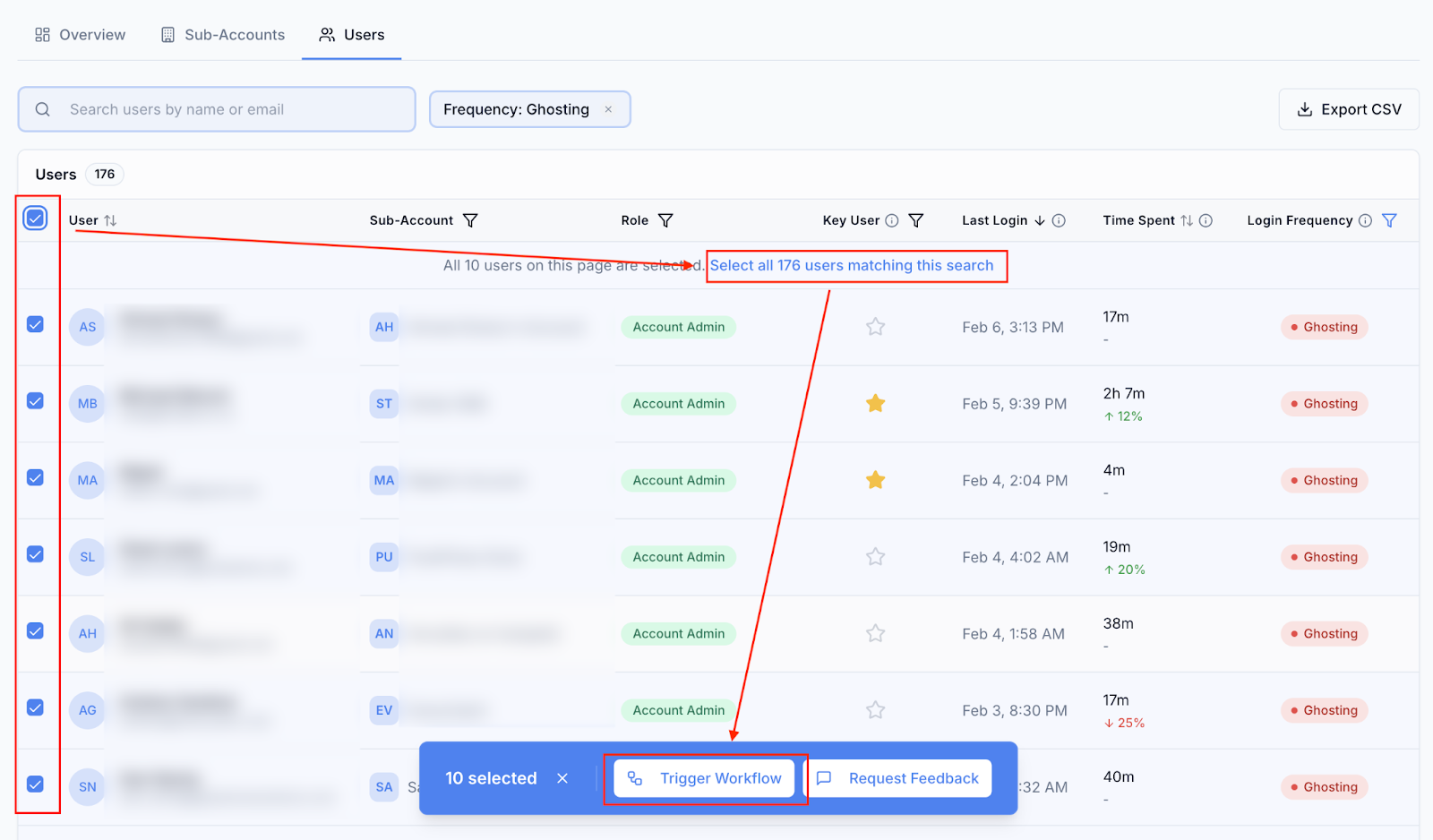The height and width of the screenshot is (840, 1433).
Task: Uncheck the SN user row checkbox
Action: (x=35, y=784)
